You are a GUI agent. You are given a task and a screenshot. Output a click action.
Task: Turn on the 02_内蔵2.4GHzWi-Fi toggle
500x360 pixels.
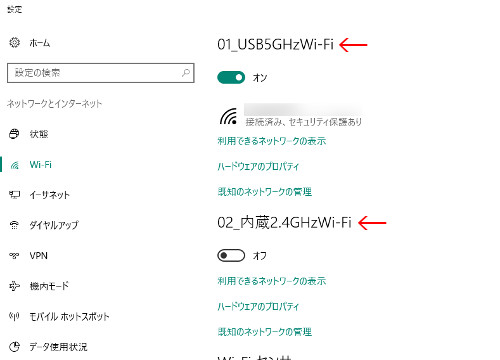coord(231,256)
